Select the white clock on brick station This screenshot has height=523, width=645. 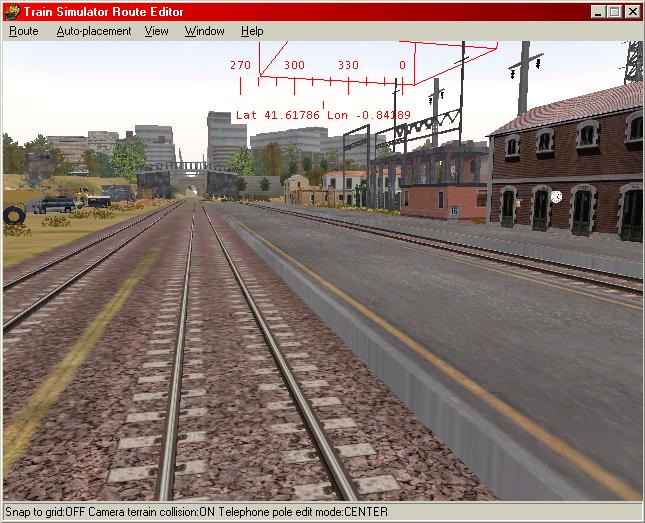(556, 197)
